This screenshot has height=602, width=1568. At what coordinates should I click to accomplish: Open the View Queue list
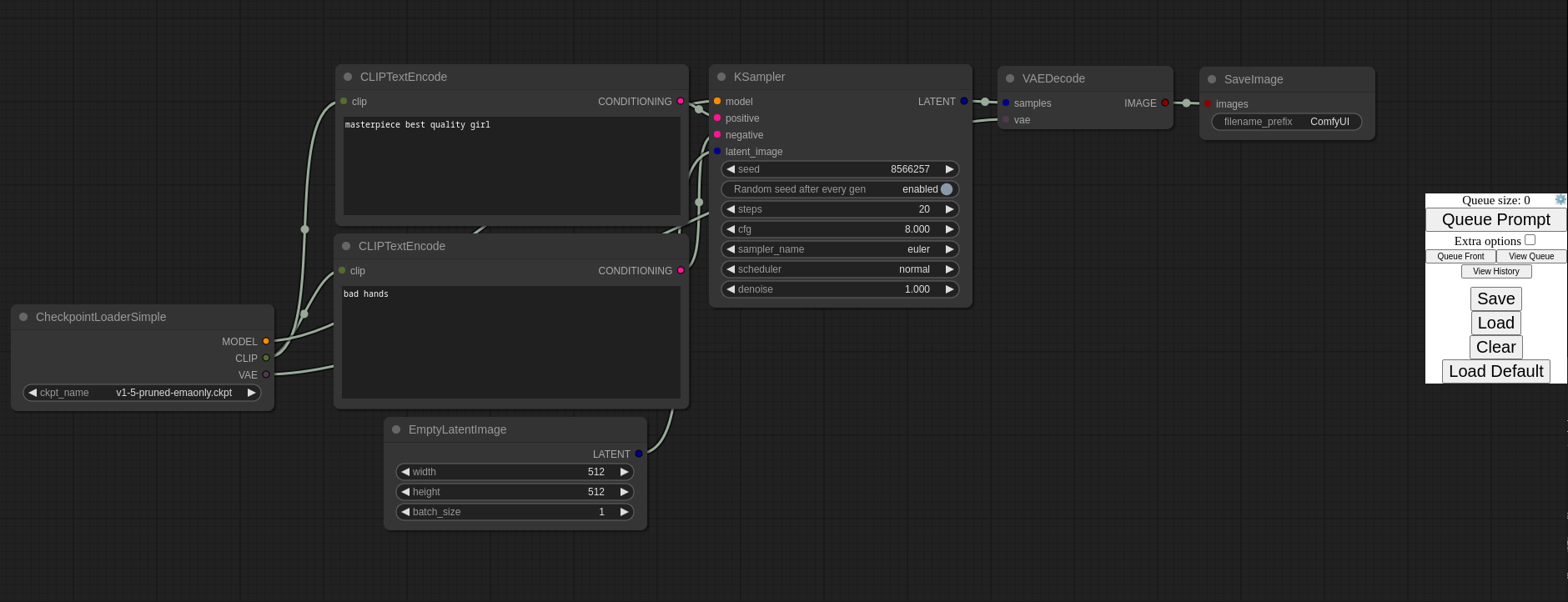(x=1530, y=257)
